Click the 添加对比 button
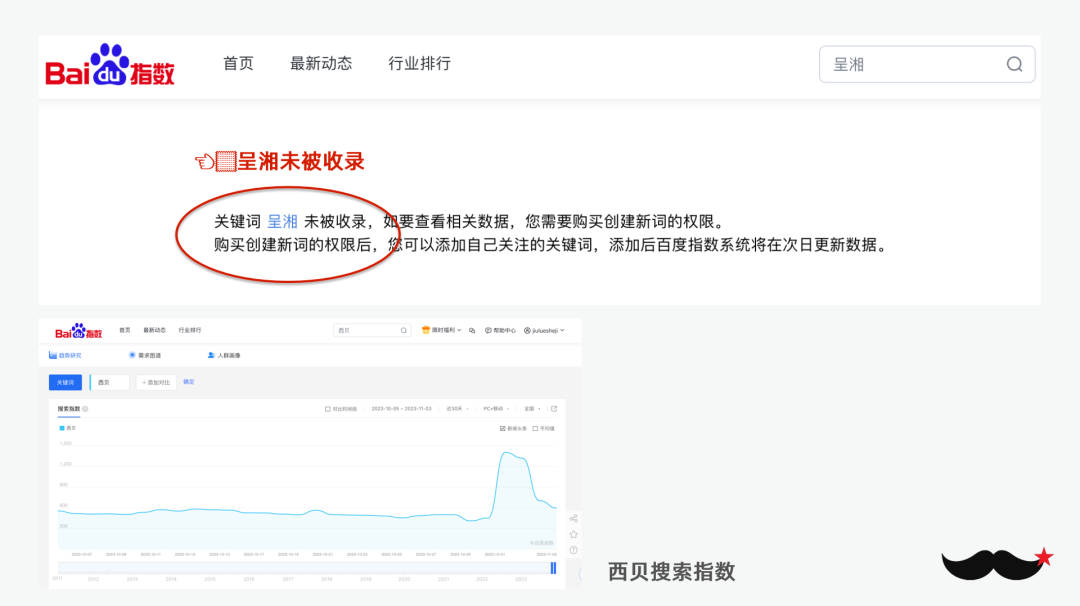This screenshot has height=606, width=1080. click(156, 382)
